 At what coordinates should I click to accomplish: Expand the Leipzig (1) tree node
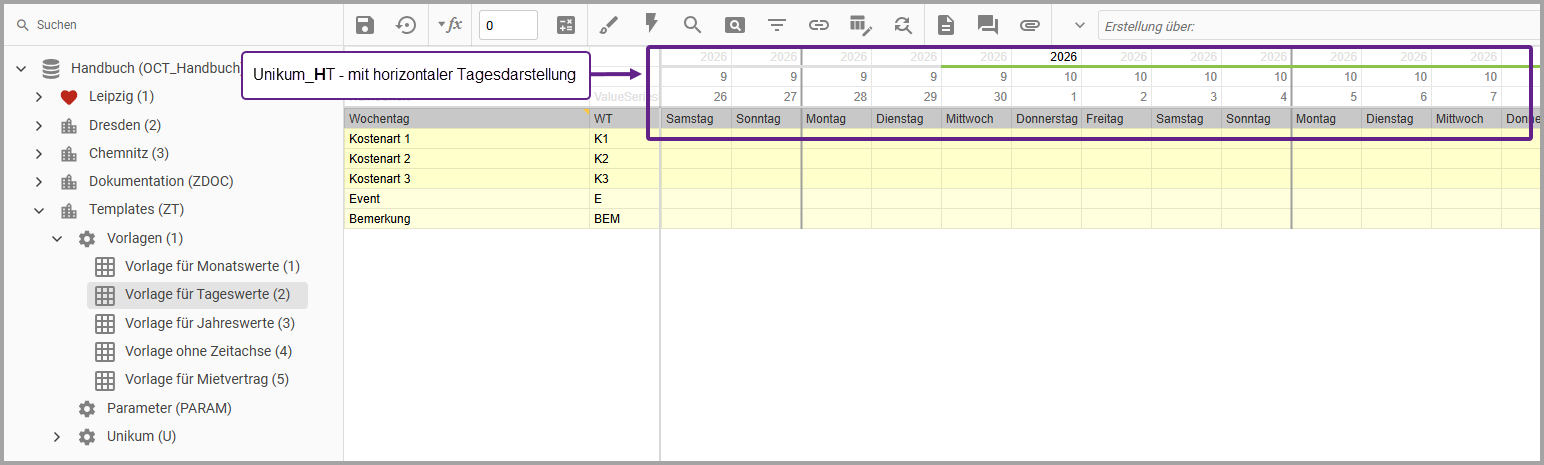coord(38,97)
